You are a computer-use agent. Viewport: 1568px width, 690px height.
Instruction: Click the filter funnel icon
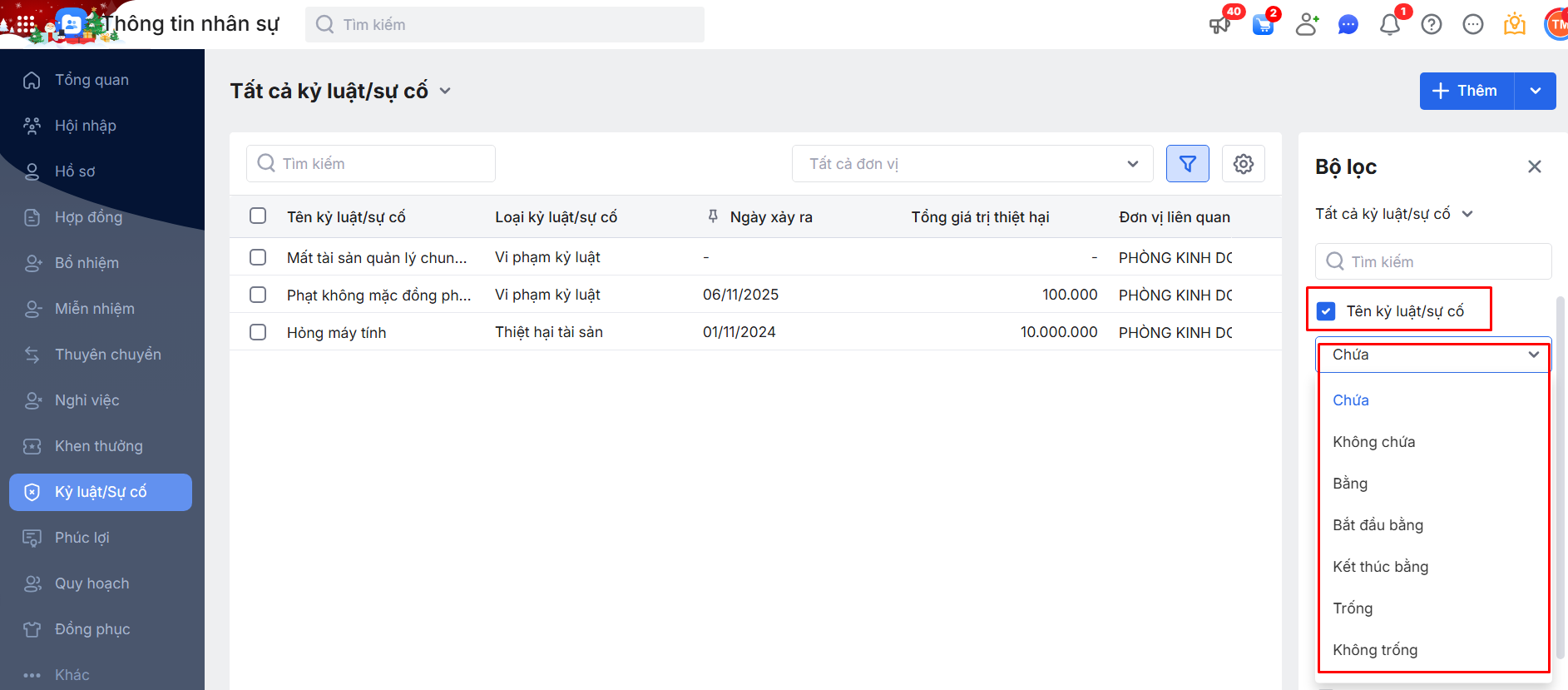pyautogui.click(x=1187, y=164)
